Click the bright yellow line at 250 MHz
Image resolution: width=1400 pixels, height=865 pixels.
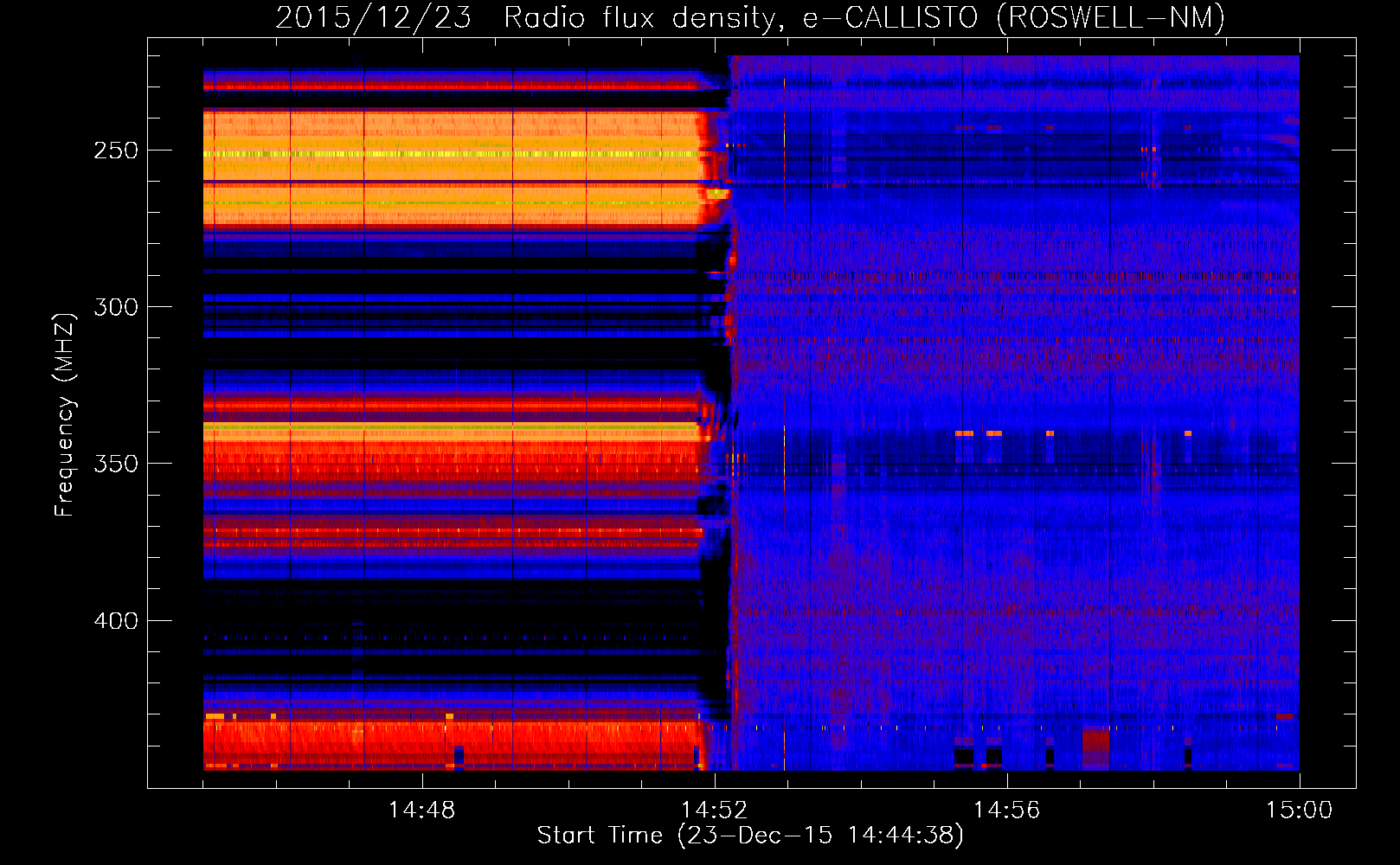(x=450, y=154)
